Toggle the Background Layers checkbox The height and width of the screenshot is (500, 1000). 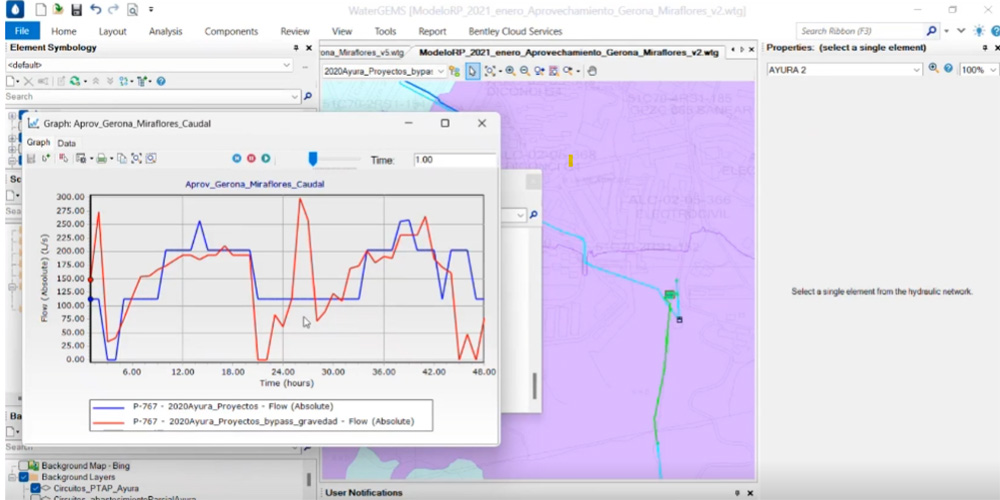tap(23, 477)
